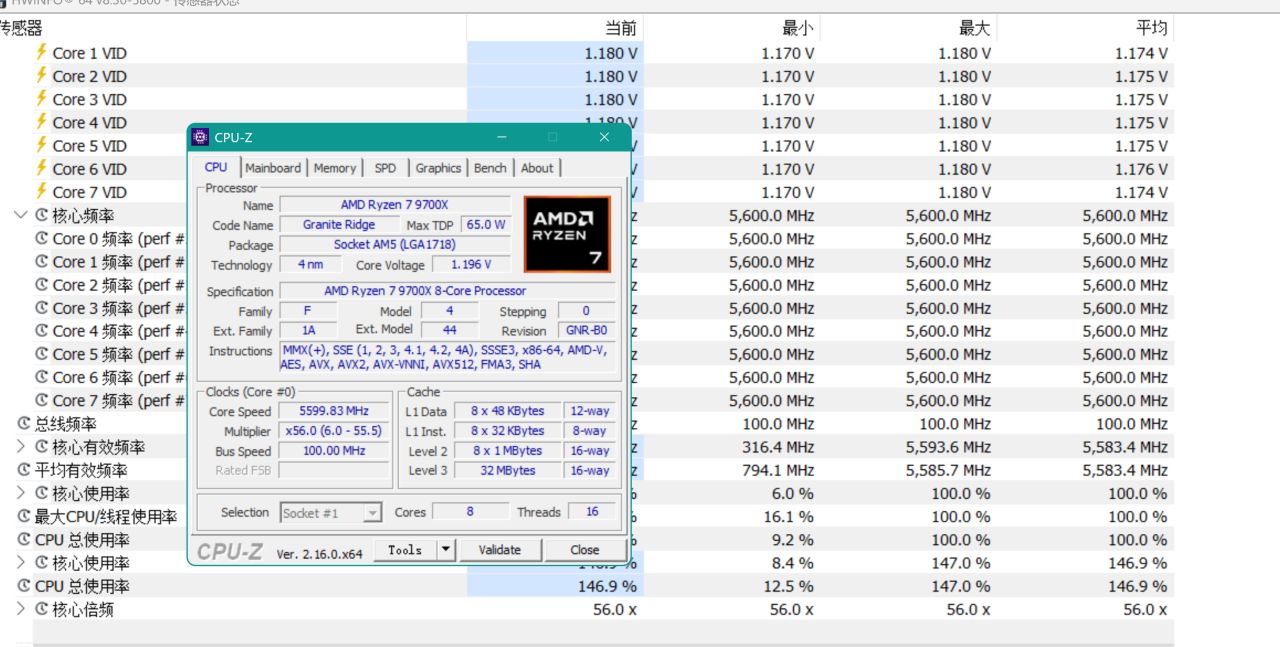Click the CPU-Z app icon in title bar
The image size is (1280, 647).
click(x=200, y=137)
